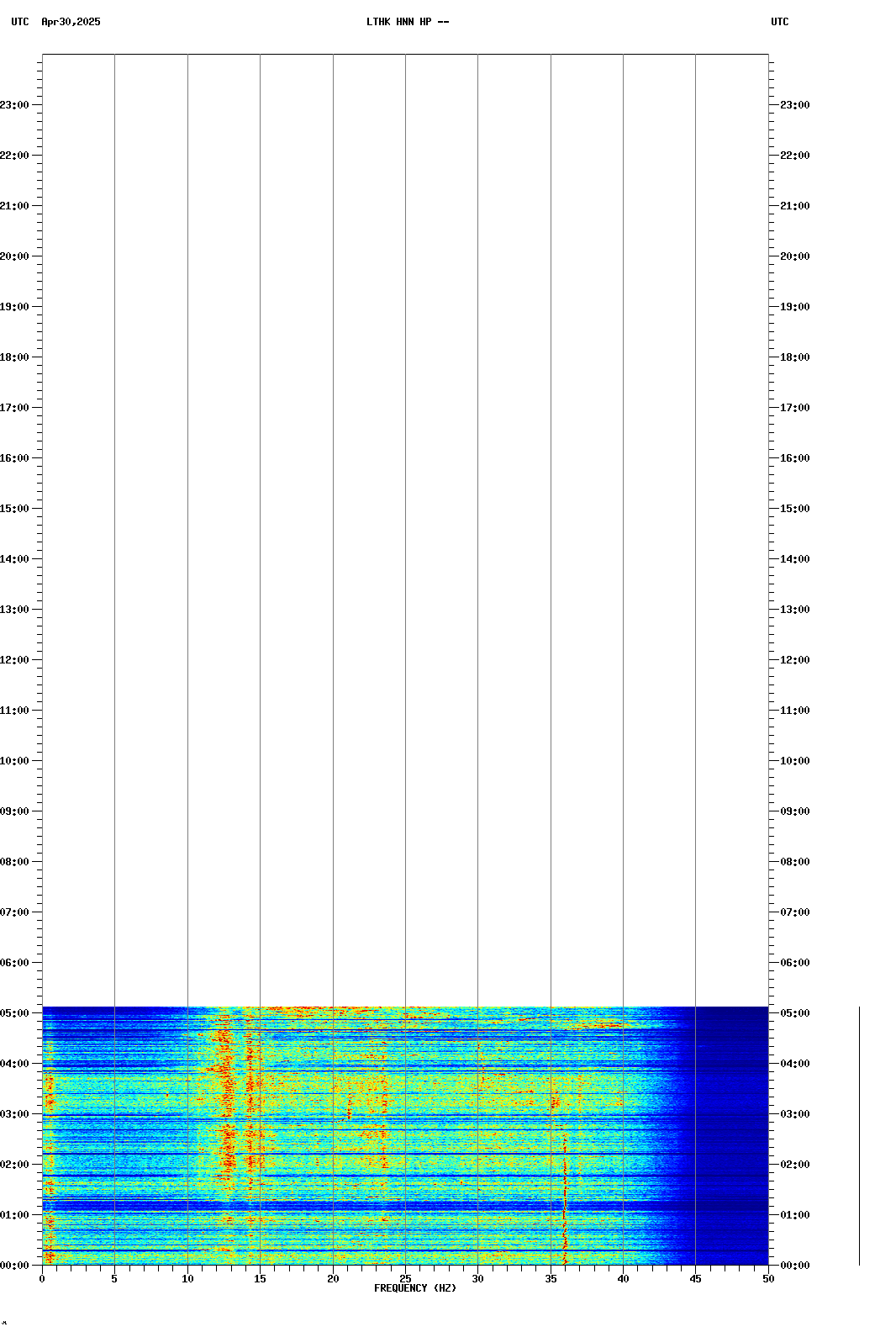896x1332 pixels.
Task: Click the UTC label beside the date
Action: [20, 22]
